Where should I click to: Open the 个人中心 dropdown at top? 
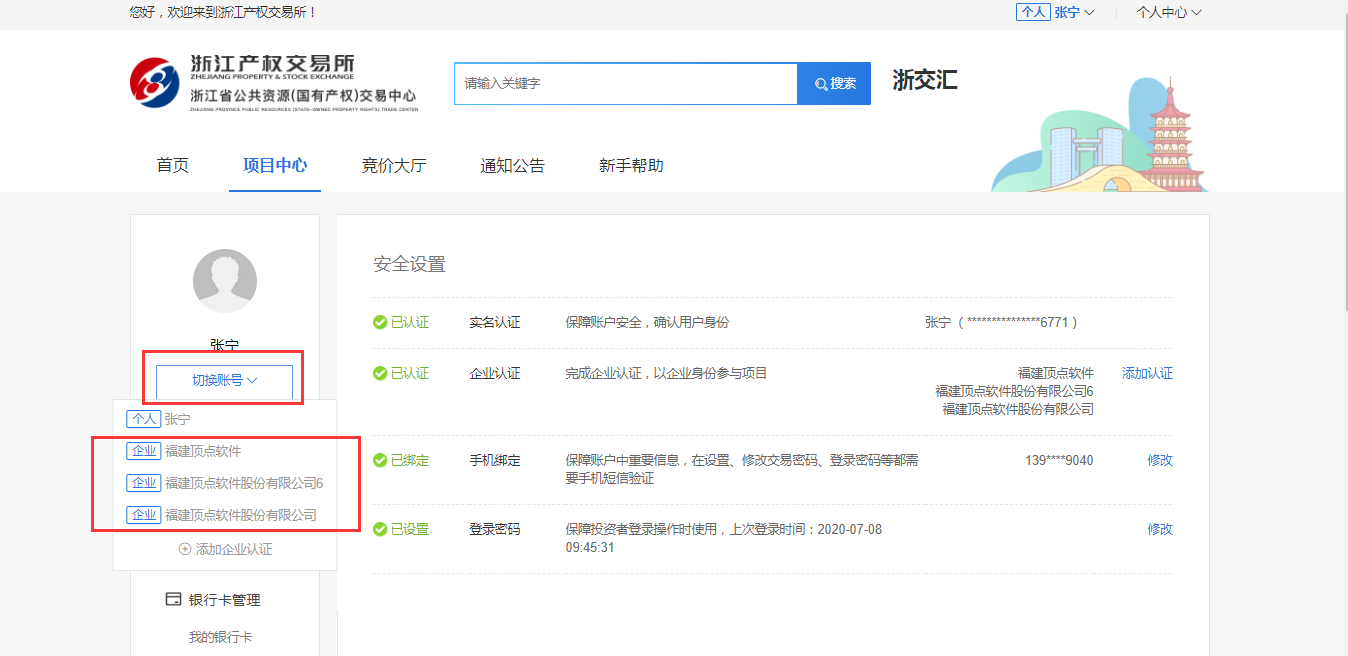(1168, 12)
